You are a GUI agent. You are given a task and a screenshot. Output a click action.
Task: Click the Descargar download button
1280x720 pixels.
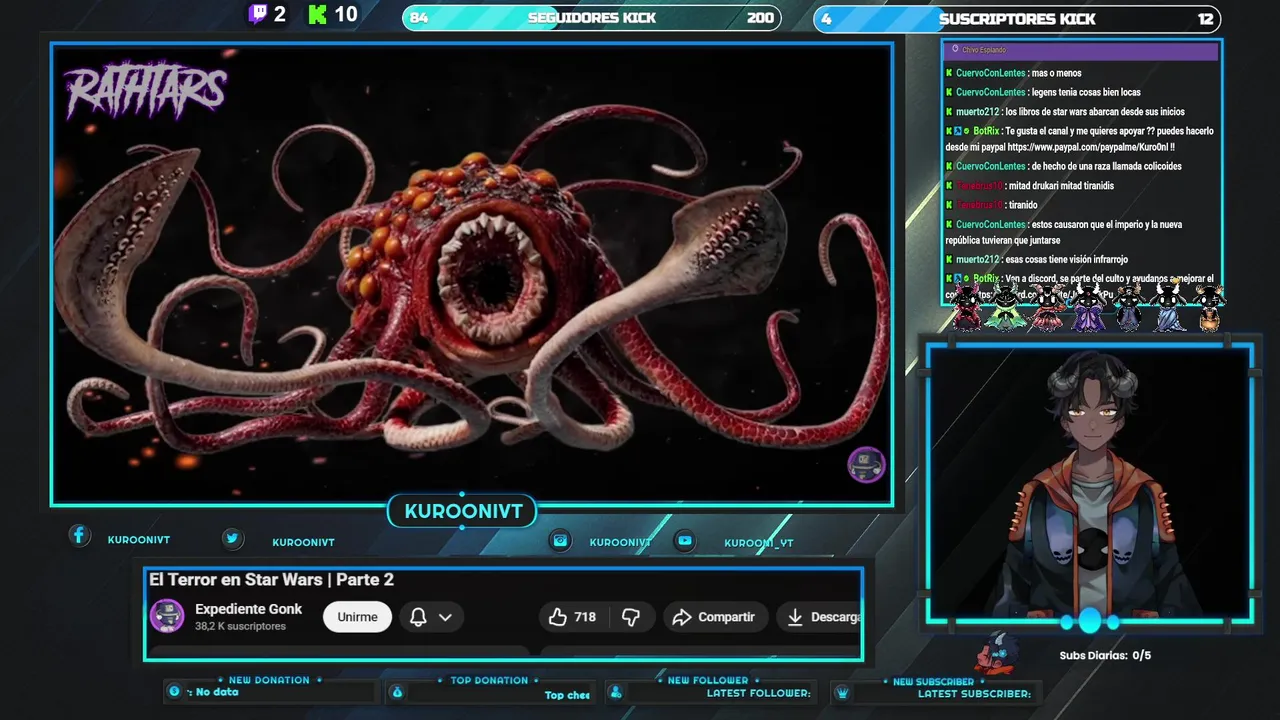pos(820,617)
